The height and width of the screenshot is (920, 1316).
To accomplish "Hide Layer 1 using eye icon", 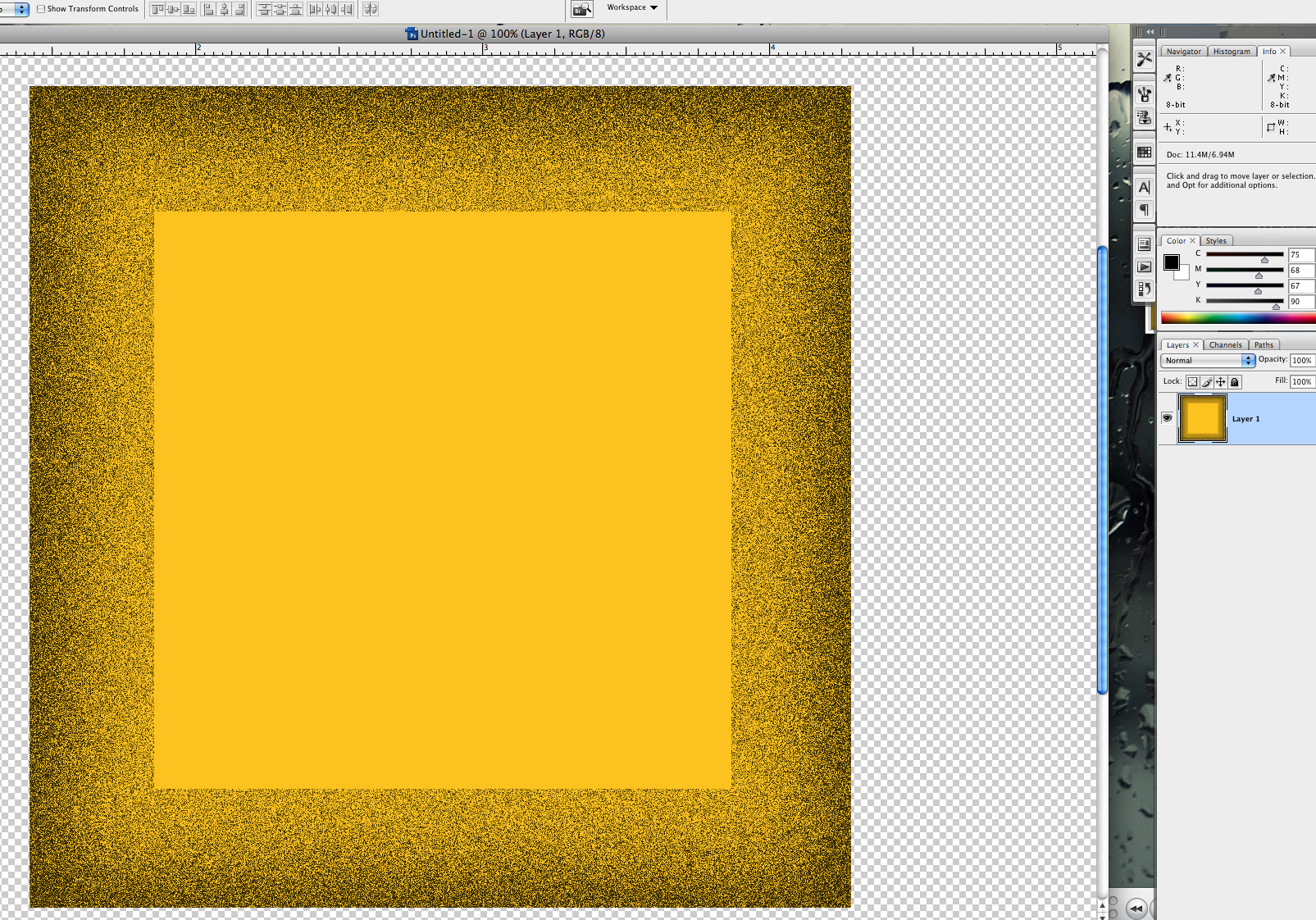I will (1167, 418).
